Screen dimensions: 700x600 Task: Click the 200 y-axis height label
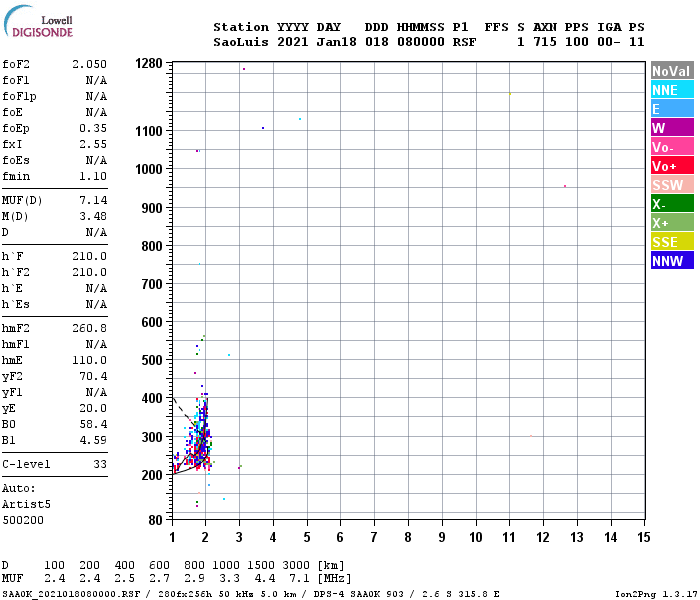(152, 475)
